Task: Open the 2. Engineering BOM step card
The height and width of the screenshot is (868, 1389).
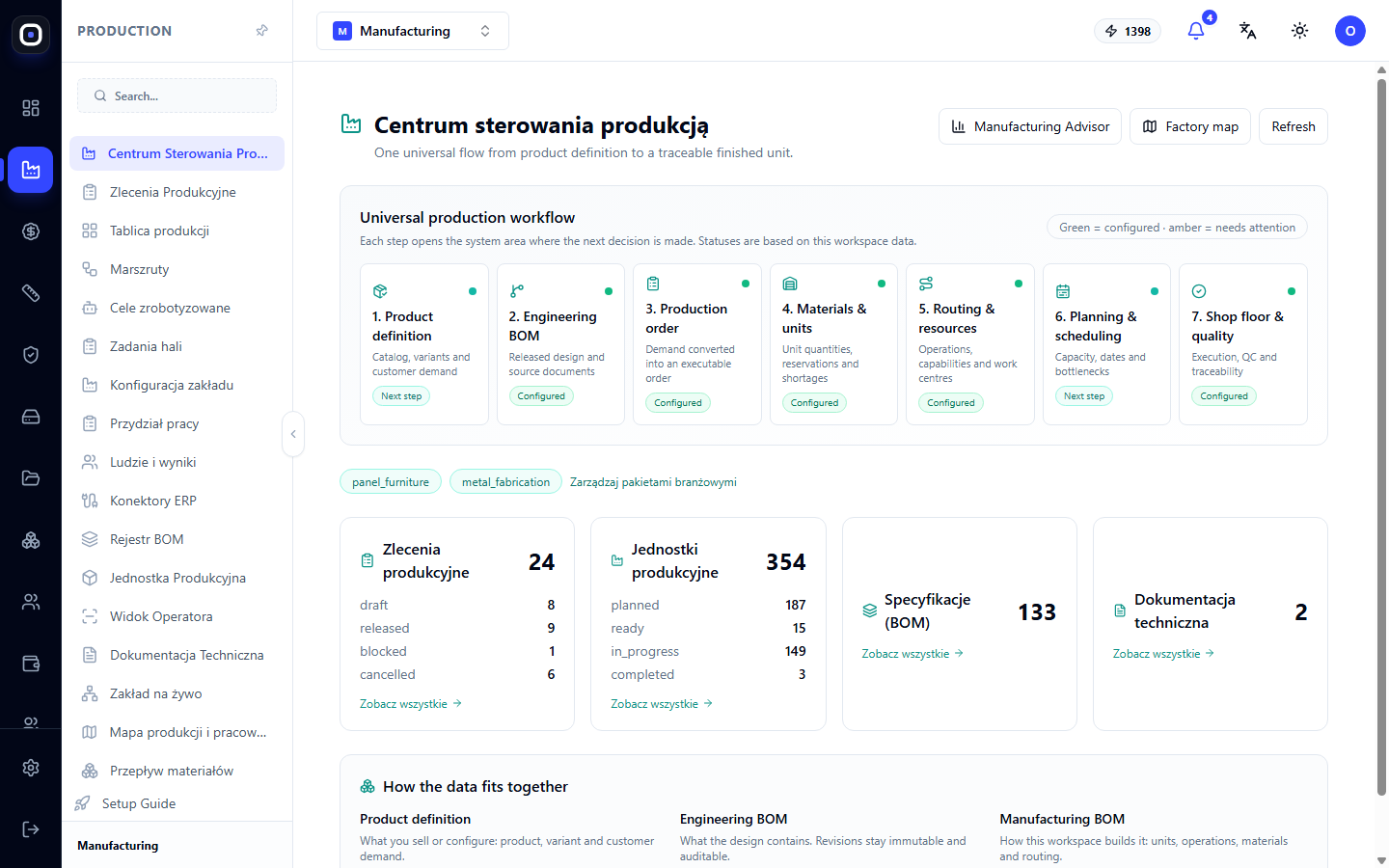Action: click(x=560, y=344)
